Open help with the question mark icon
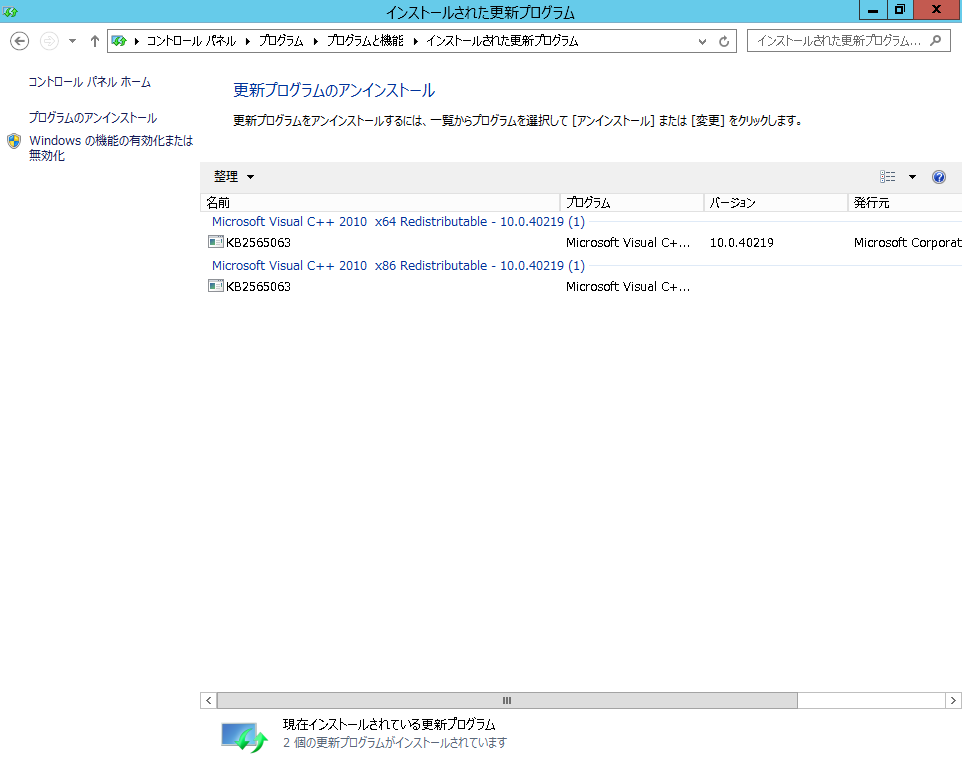Screen dimensions: 962x768 point(939,177)
